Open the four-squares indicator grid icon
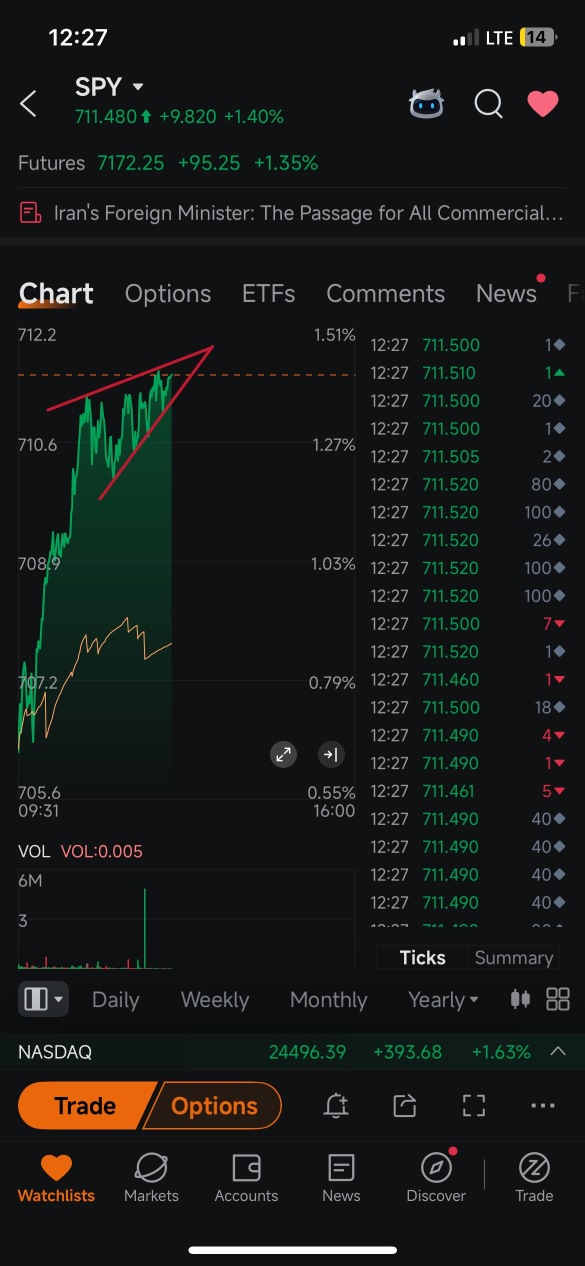 (558, 999)
